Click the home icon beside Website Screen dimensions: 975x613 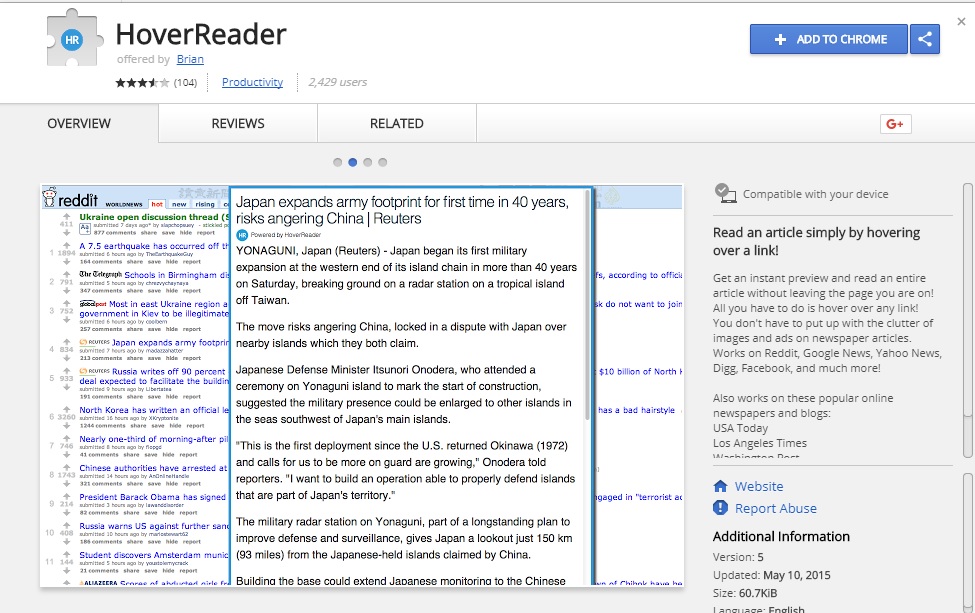[720, 486]
